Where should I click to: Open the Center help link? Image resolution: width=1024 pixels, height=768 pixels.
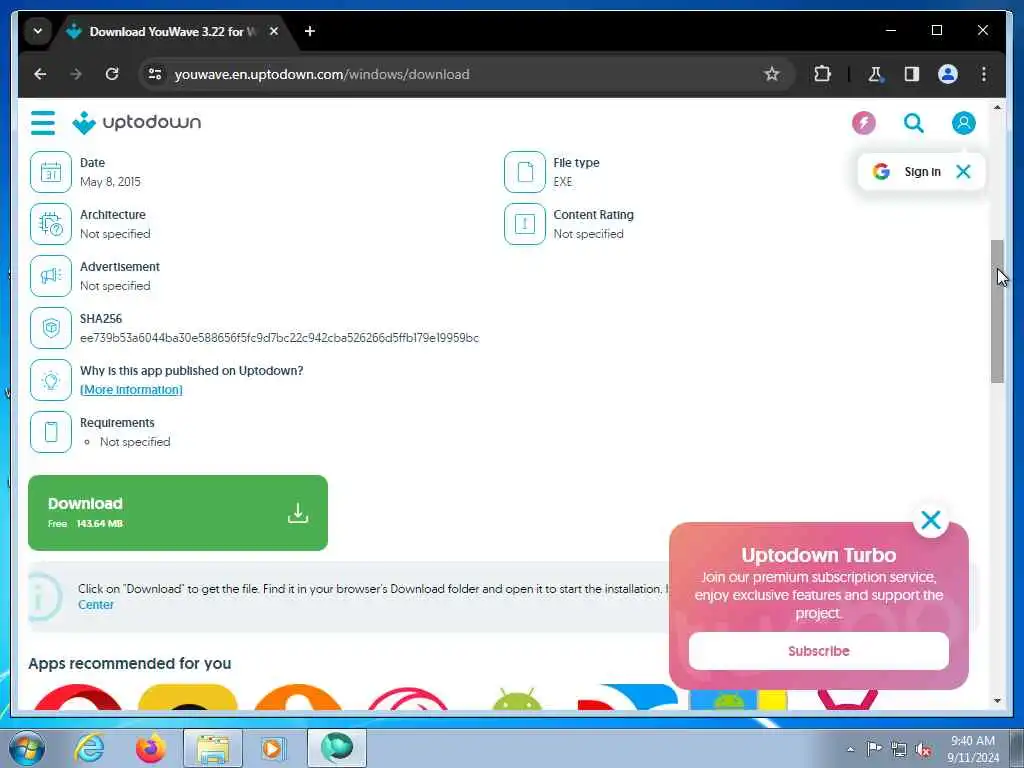[95, 605]
